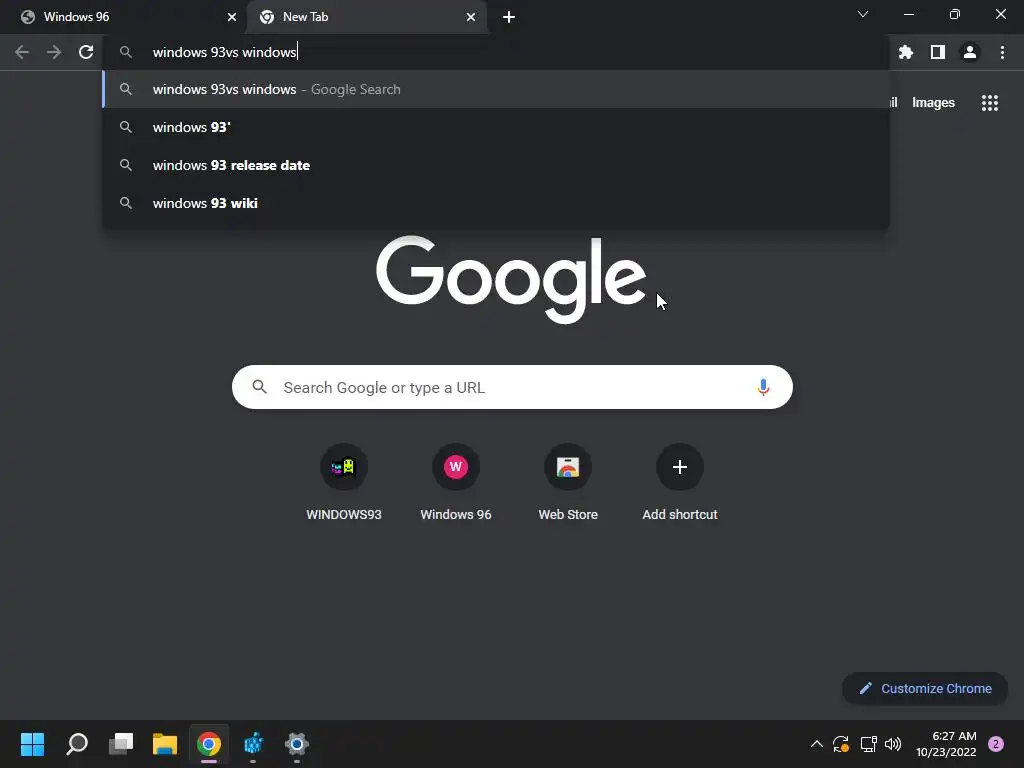Screen dimensions: 1024x768
Task: Open Task View on the taskbar
Action: [x=121, y=744]
